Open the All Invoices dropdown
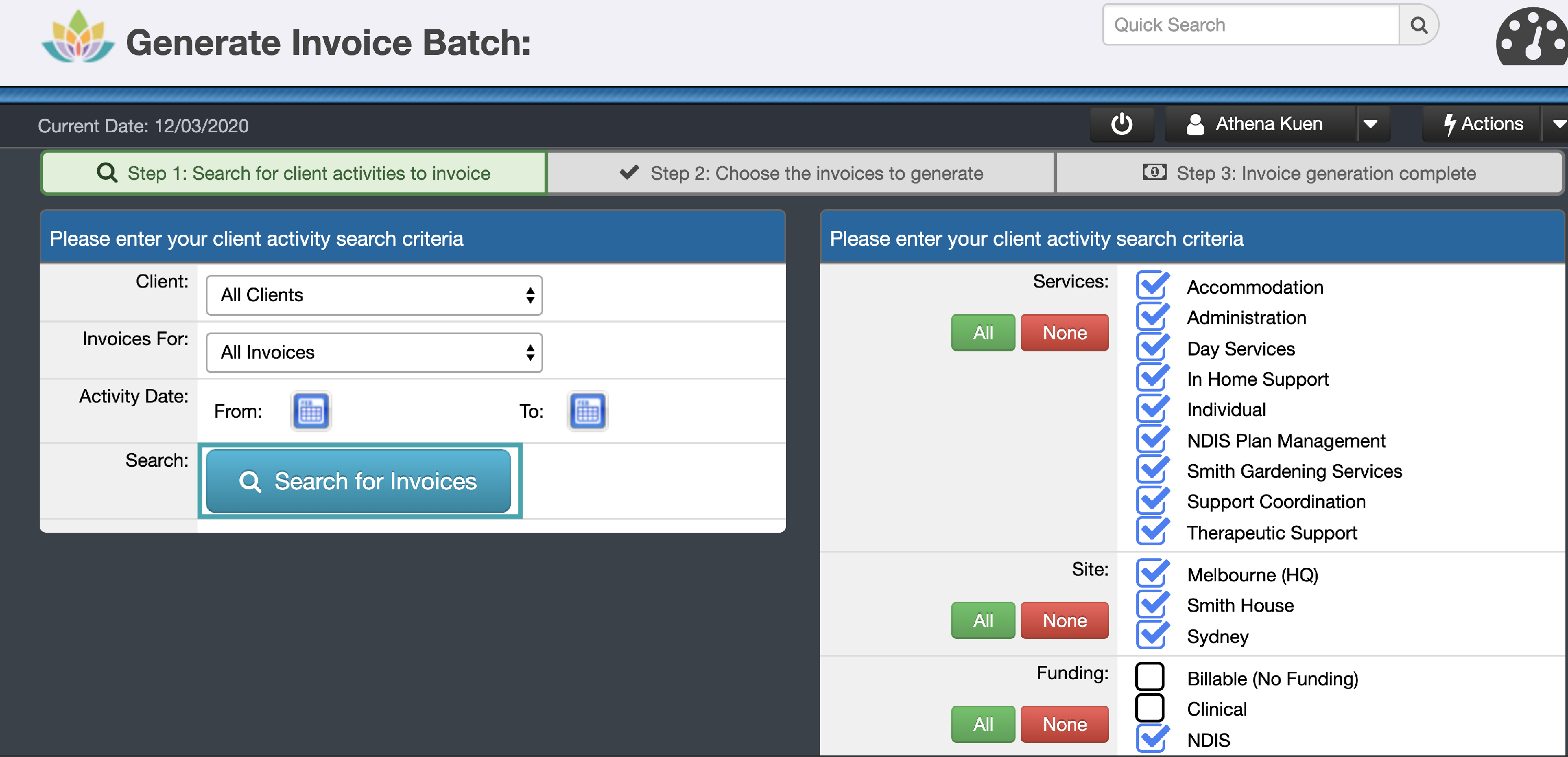Viewport: 1568px width, 757px height. (373, 352)
